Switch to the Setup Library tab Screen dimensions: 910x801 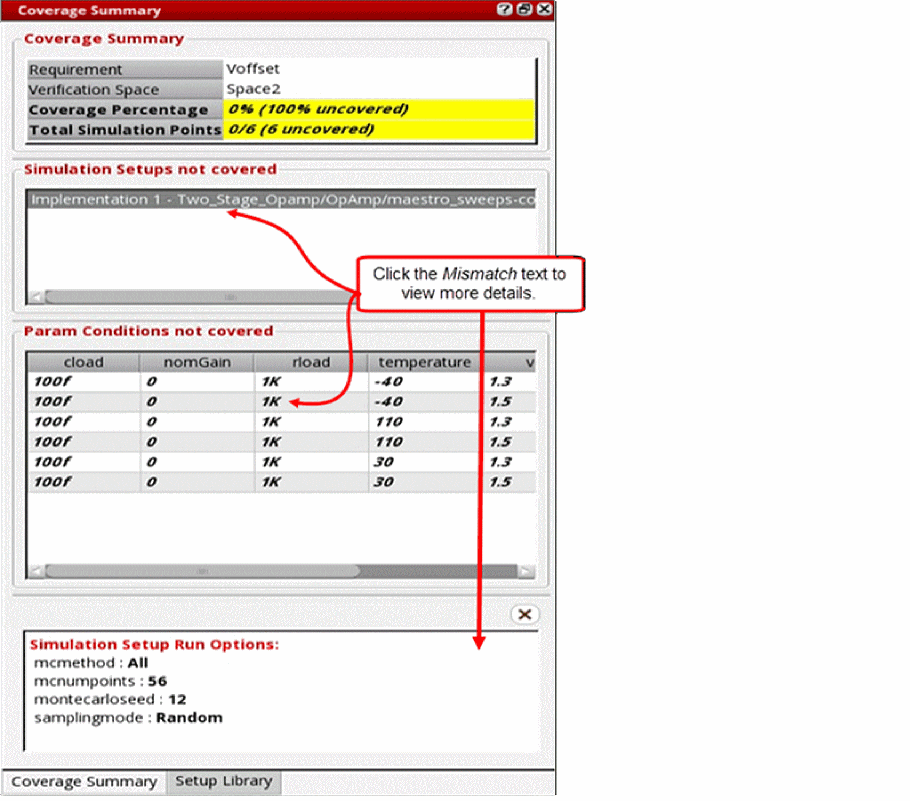pos(223,781)
